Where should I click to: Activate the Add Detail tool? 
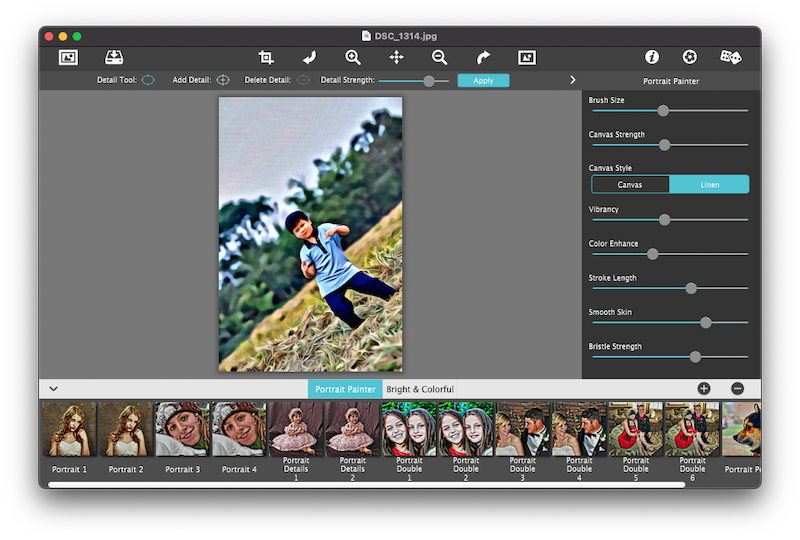[223, 80]
